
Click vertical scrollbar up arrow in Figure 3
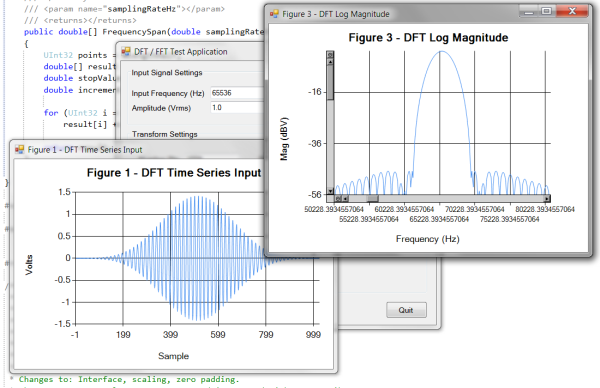330,62
